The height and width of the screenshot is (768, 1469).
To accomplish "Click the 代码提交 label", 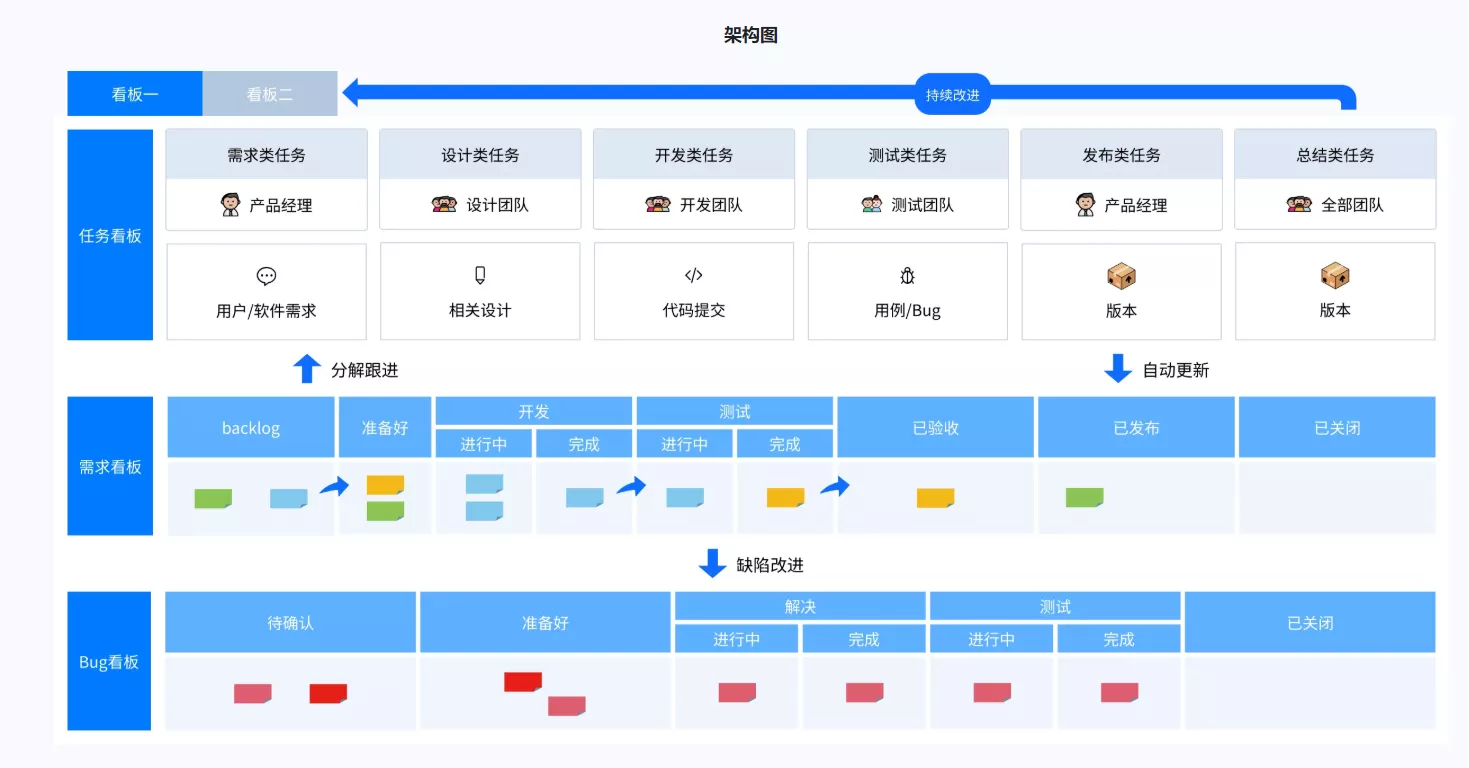I will coord(694,311).
